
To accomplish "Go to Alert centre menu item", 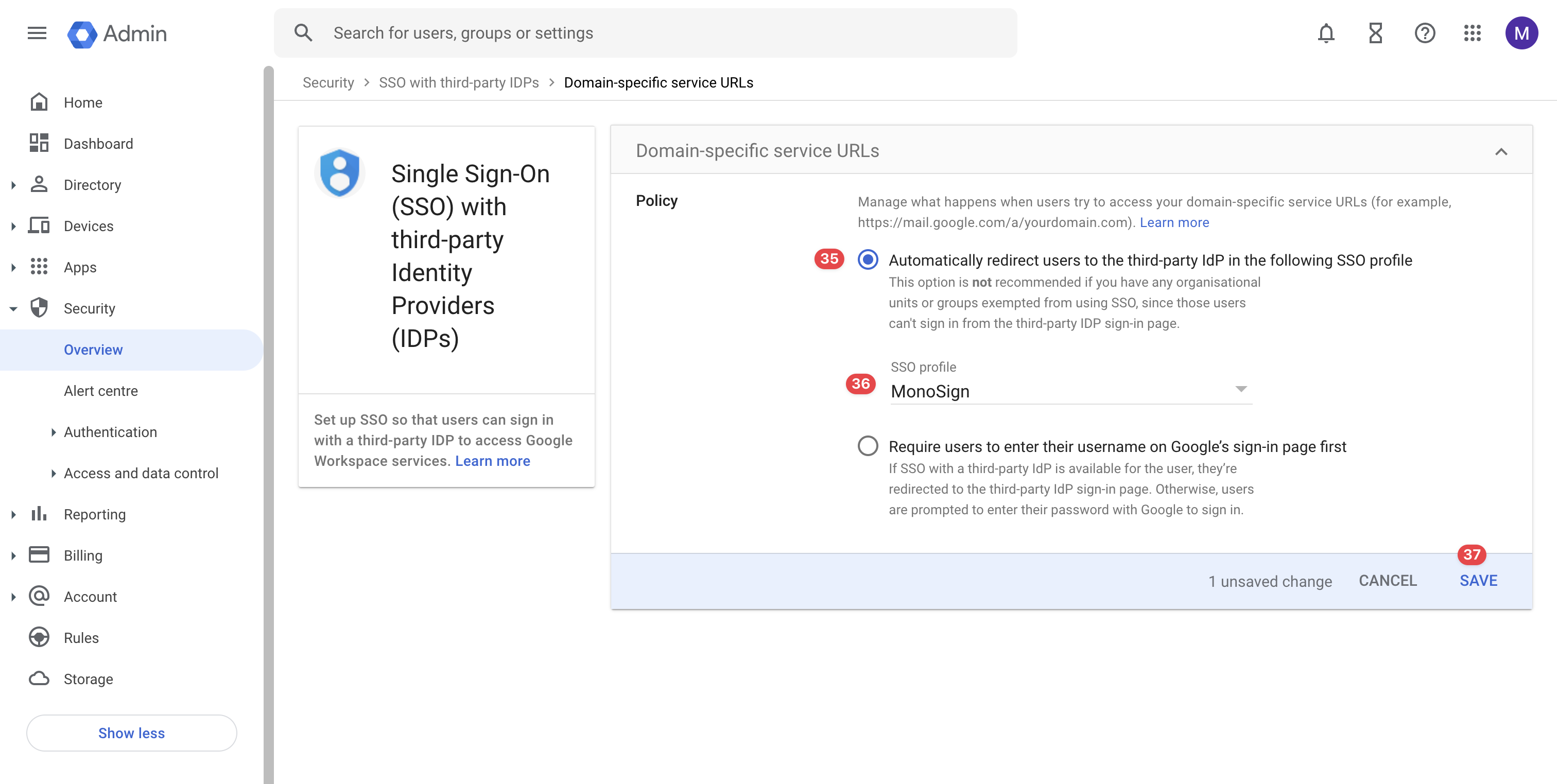I will click(101, 391).
